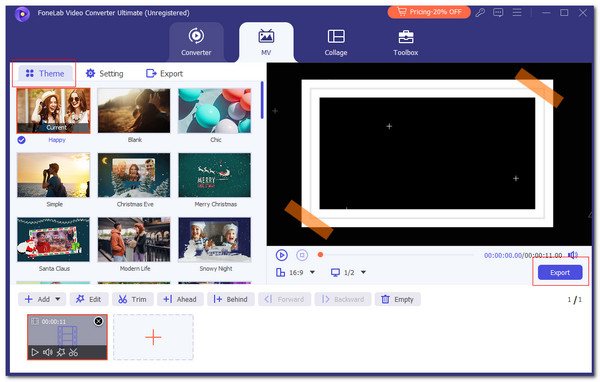Switch to the MV tab
The width and height of the screenshot is (600, 382).
(266, 42)
